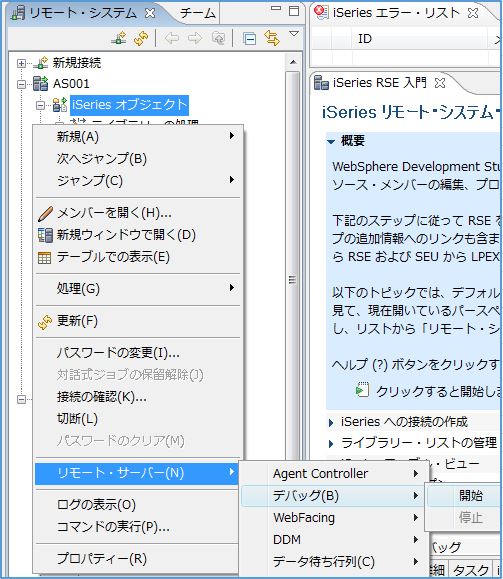Open the WebFacing submenu
This screenshot has width=503, height=579.
tap(333, 518)
